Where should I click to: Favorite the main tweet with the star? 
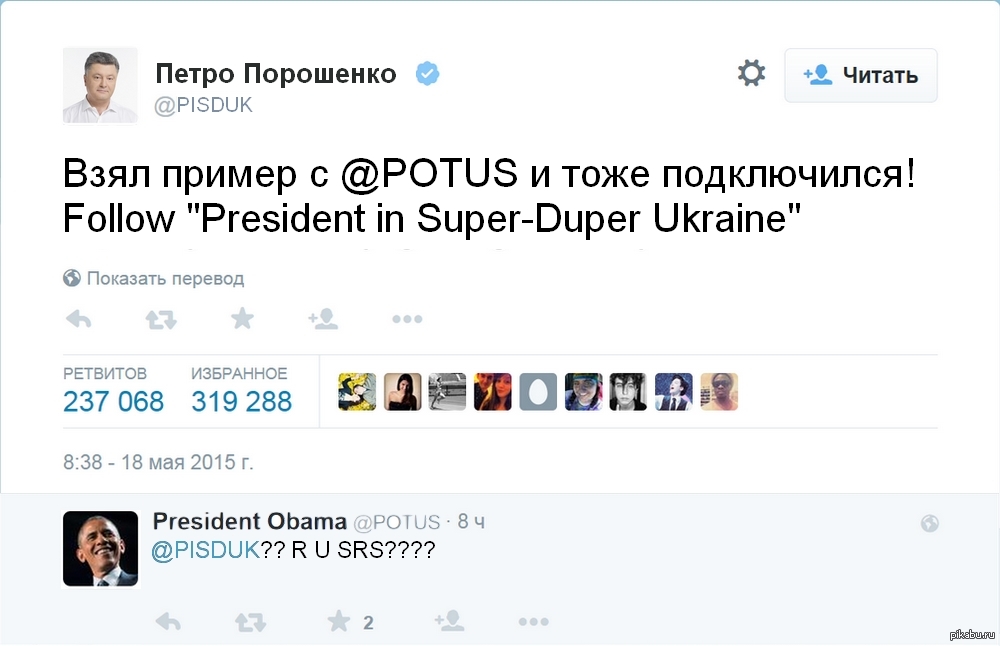(x=242, y=320)
